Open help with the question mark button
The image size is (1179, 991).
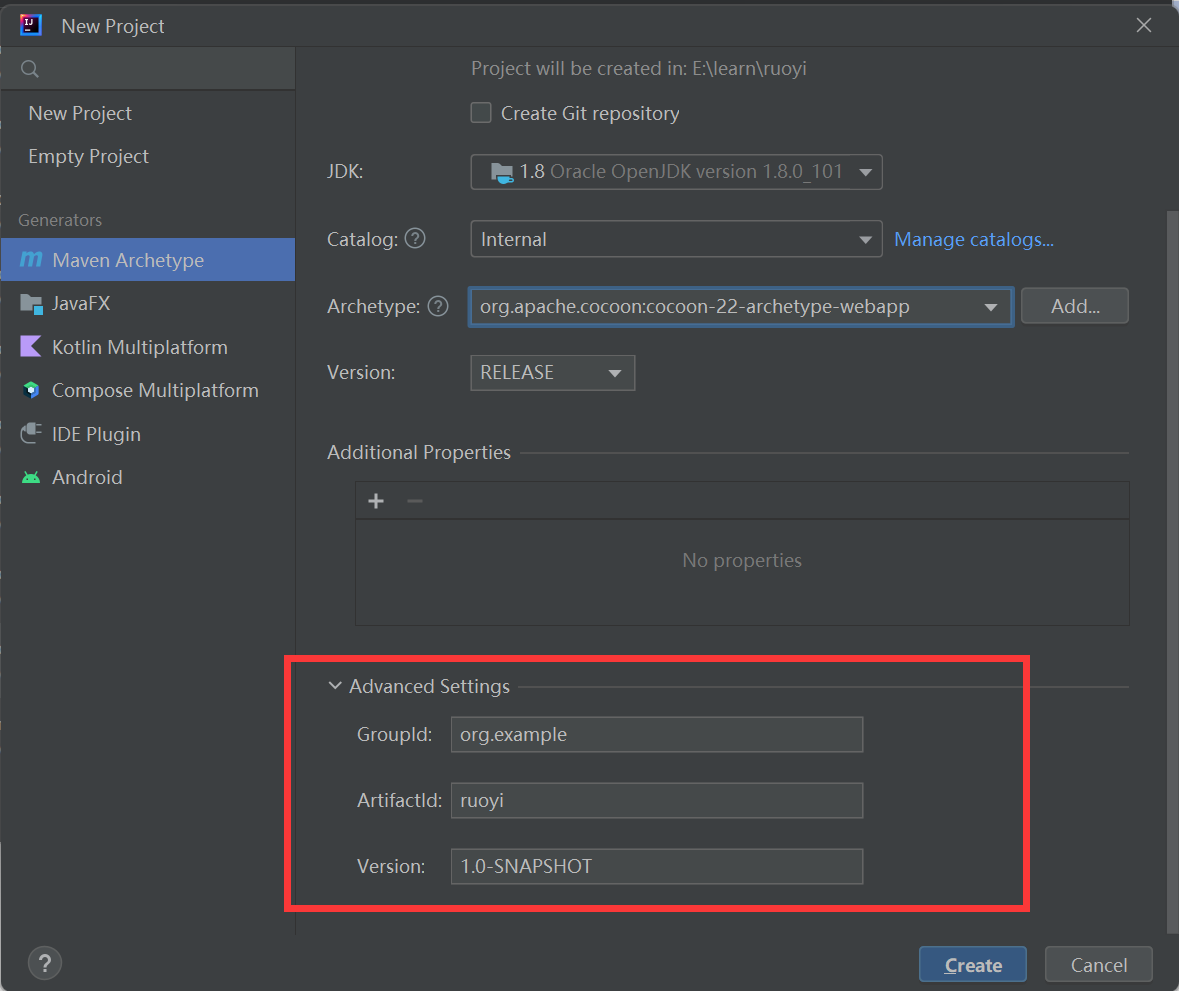[x=45, y=963]
